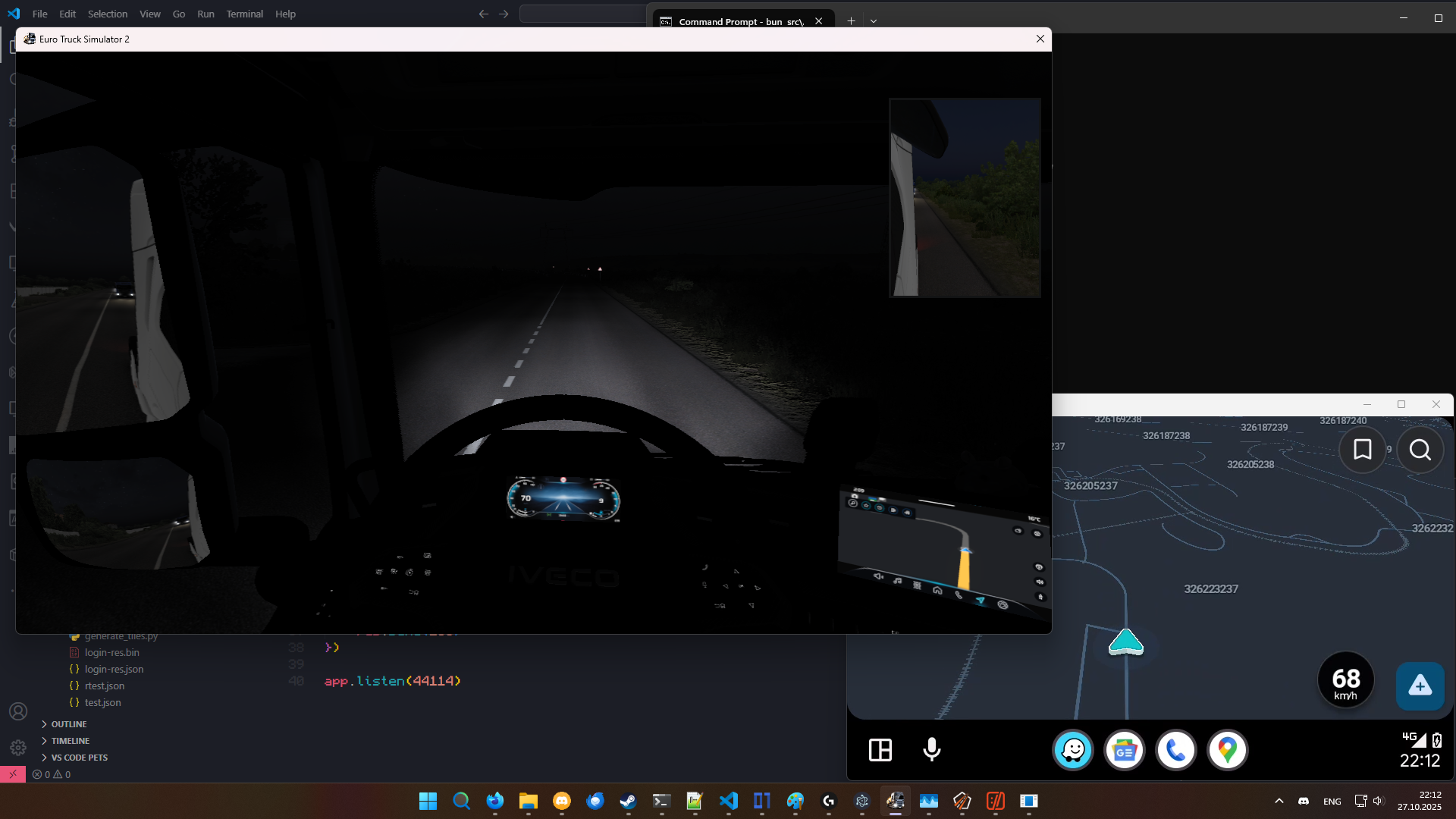The height and width of the screenshot is (819, 1456).
Task: Launch Google Maps from Android Auto dock
Action: (1228, 750)
